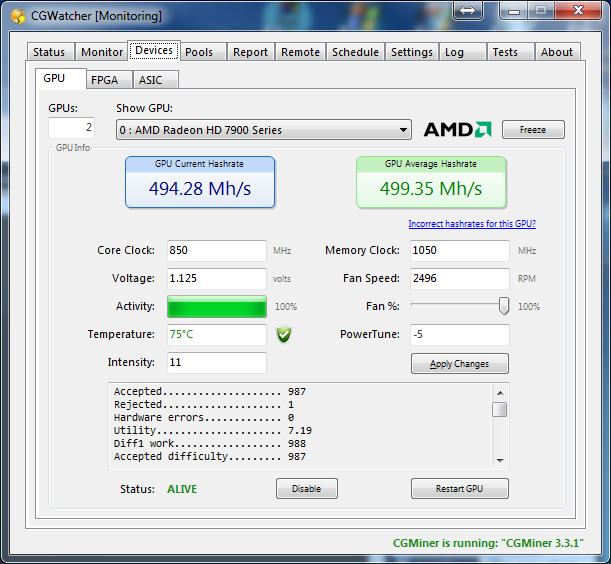This screenshot has width=611, height=564.
Task: Click the PowerTune input field
Action: (460, 334)
